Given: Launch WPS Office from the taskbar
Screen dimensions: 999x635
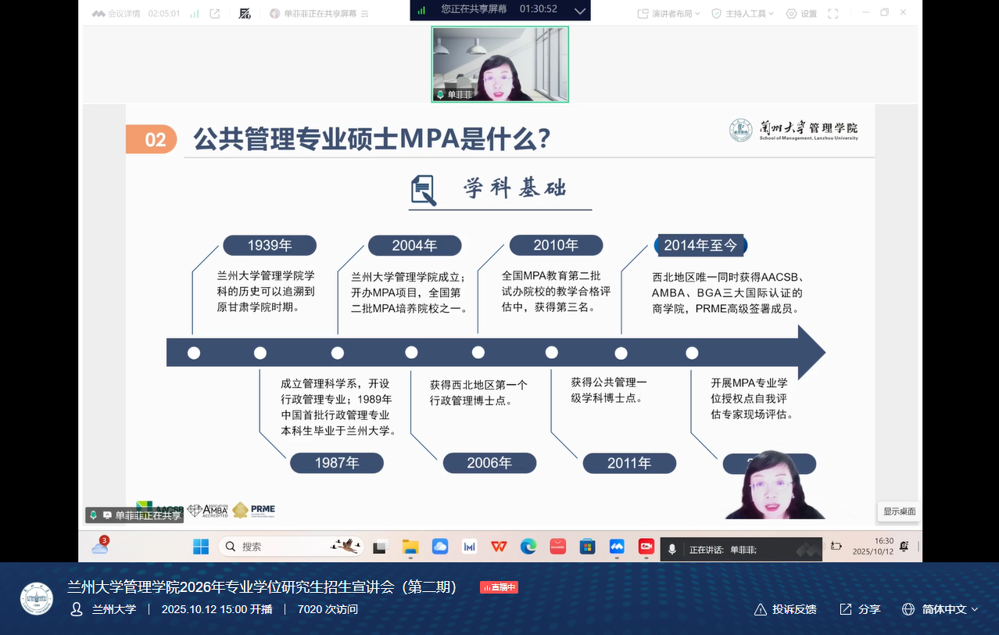Looking at the screenshot, I should click(498, 547).
